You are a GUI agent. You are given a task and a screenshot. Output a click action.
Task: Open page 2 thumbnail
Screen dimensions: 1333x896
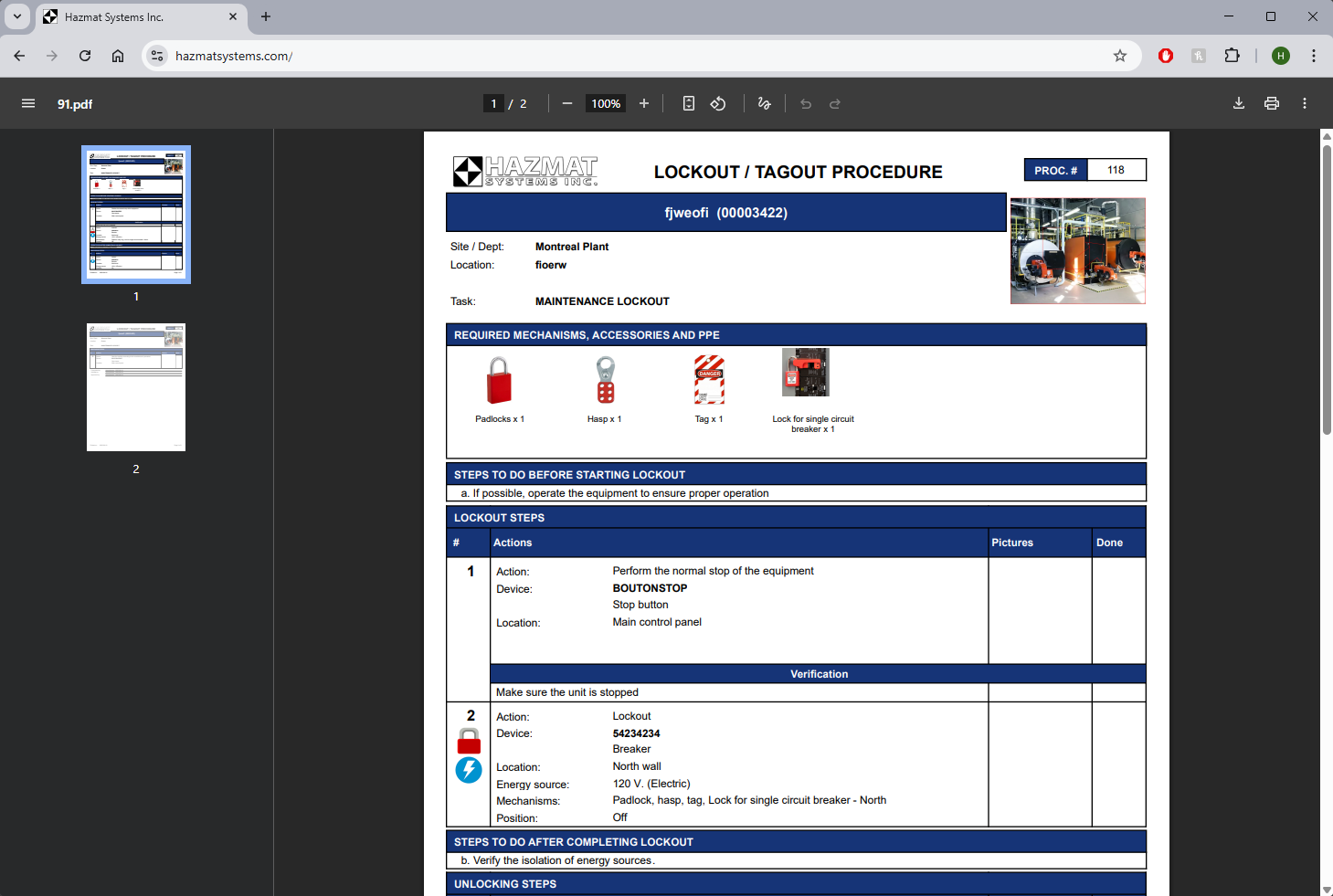click(x=136, y=387)
